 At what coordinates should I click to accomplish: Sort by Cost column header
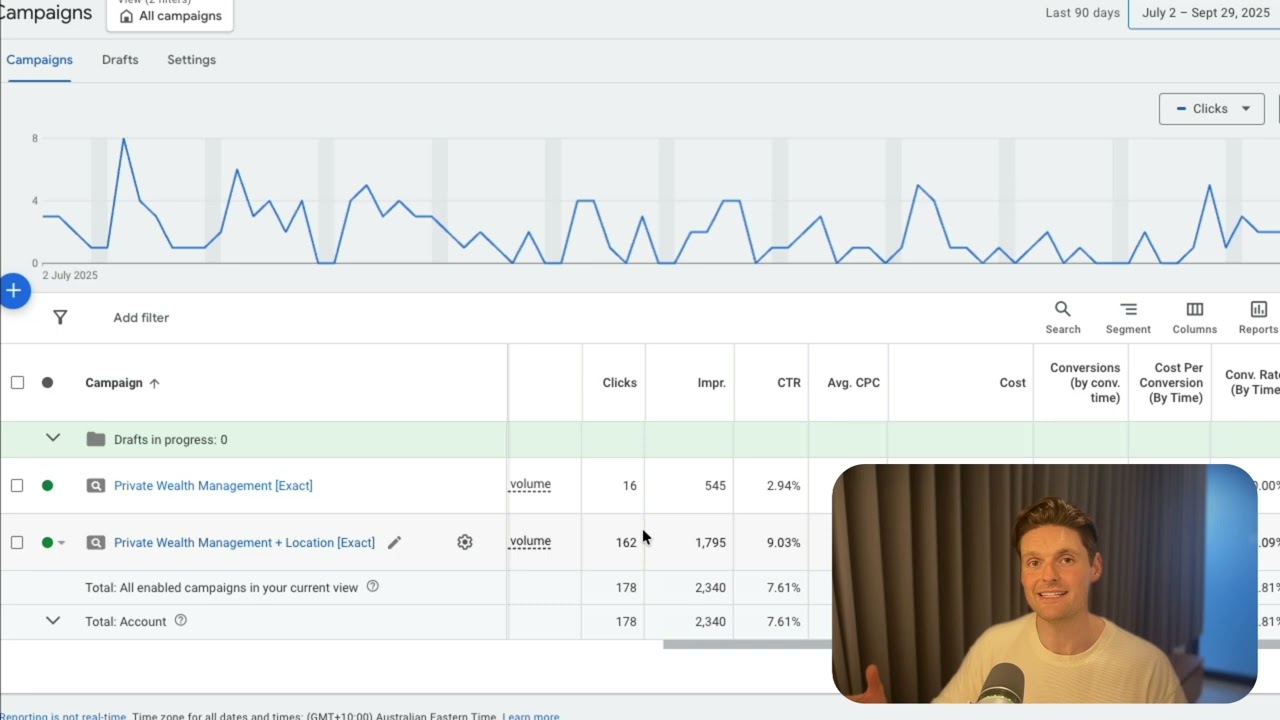pos(1012,383)
